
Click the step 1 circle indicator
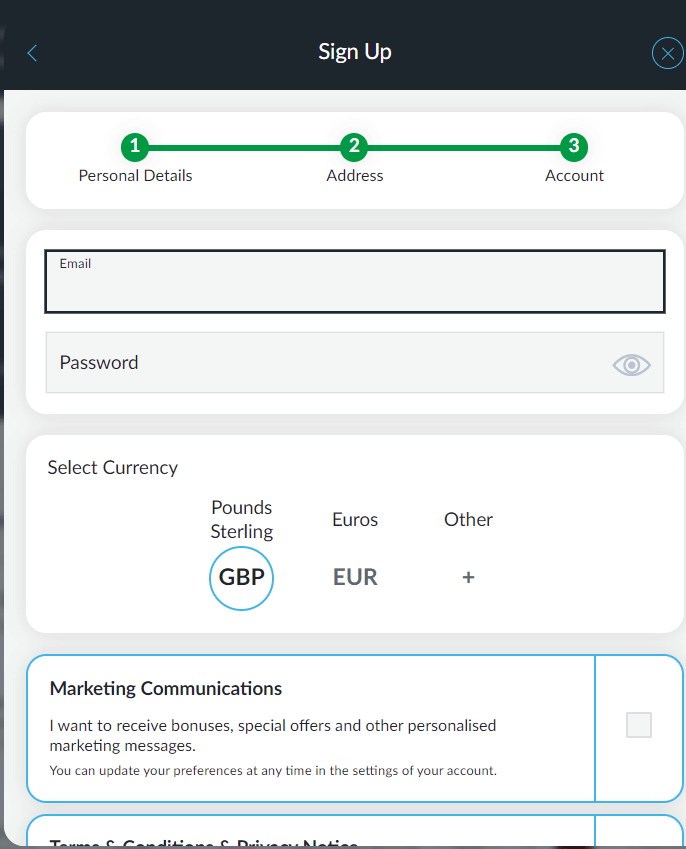point(135,147)
